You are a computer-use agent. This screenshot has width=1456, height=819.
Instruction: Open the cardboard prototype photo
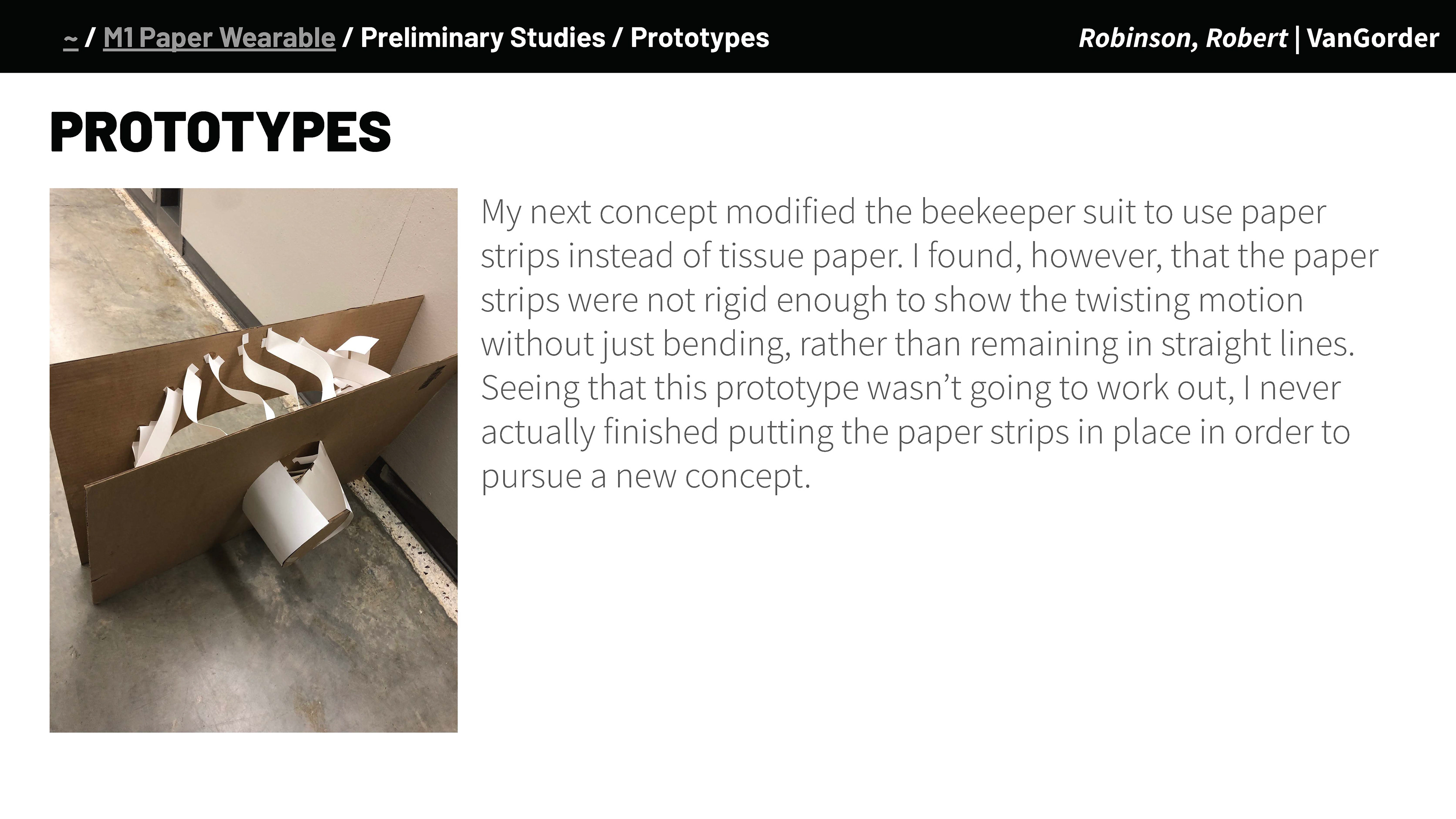(x=253, y=460)
